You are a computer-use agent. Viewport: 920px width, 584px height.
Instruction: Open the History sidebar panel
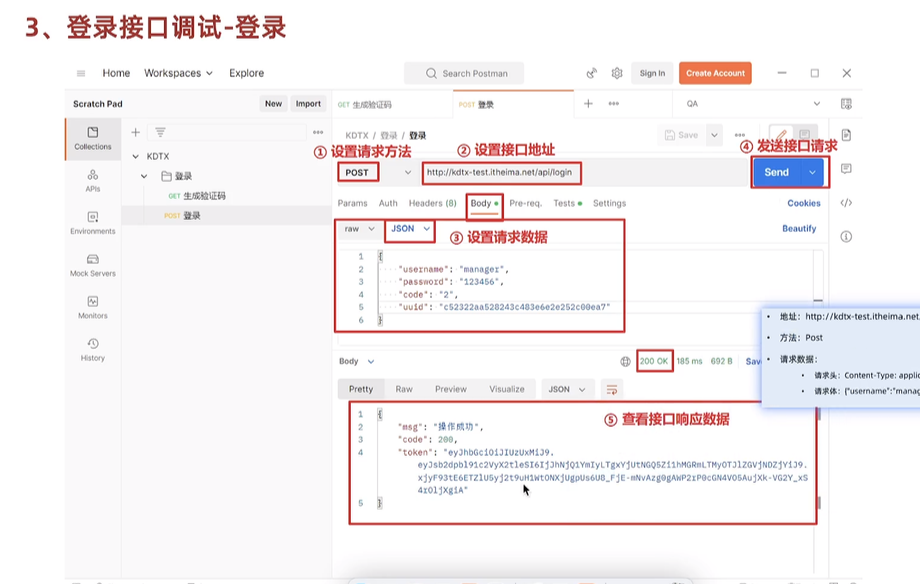pyautogui.click(x=93, y=350)
